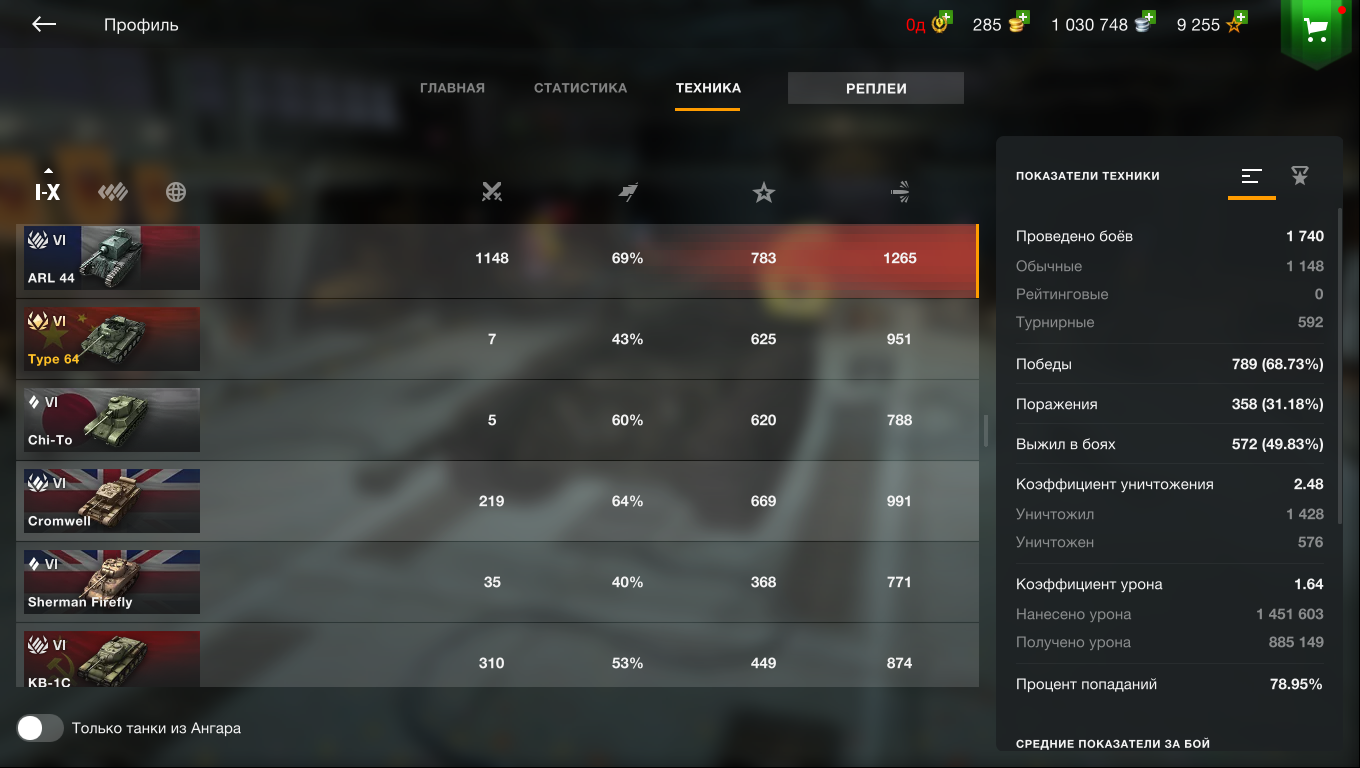Select the Type 64 tank row
This screenshot has height=768, width=1360.
coord(497,339)
